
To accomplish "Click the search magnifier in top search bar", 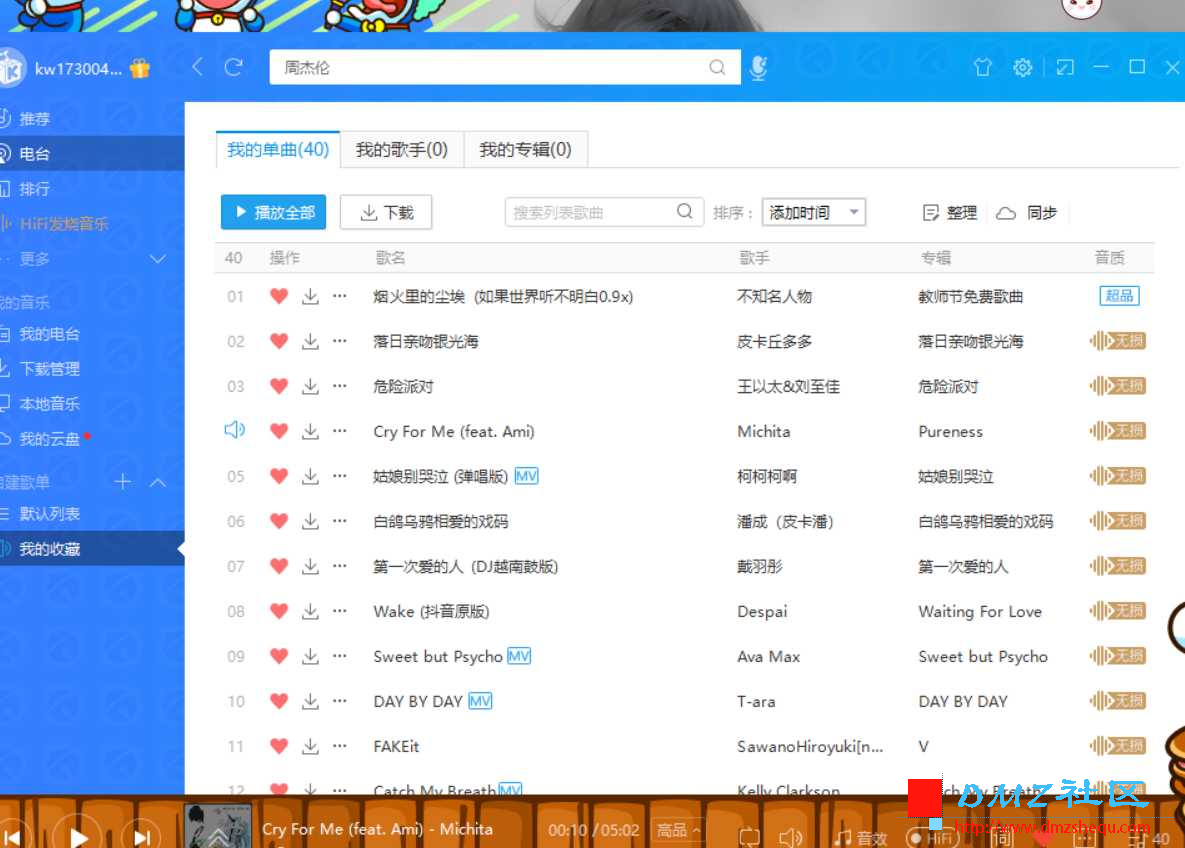I will pyautogui.click(x=717, y=67).
